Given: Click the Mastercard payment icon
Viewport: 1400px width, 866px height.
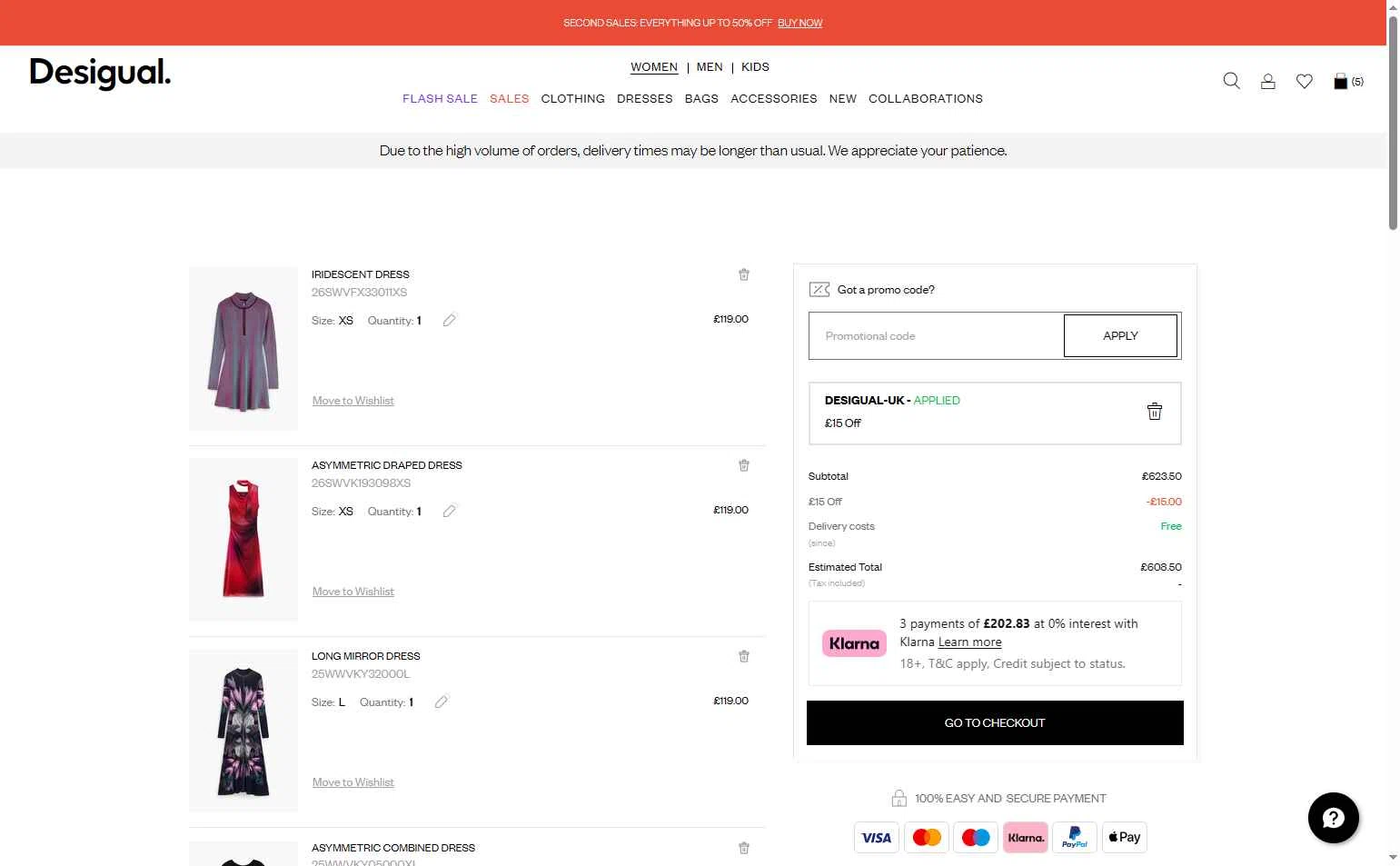Looking at the screenshot, I should 927,837.
